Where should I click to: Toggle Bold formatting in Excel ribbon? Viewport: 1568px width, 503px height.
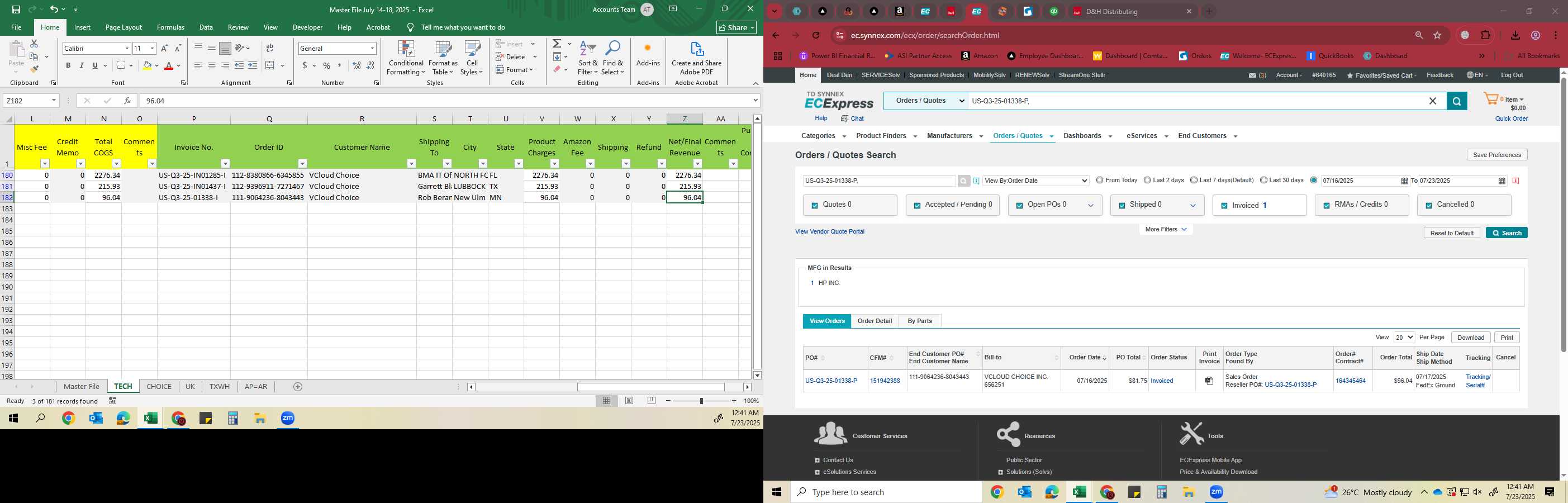click(68, 65)
